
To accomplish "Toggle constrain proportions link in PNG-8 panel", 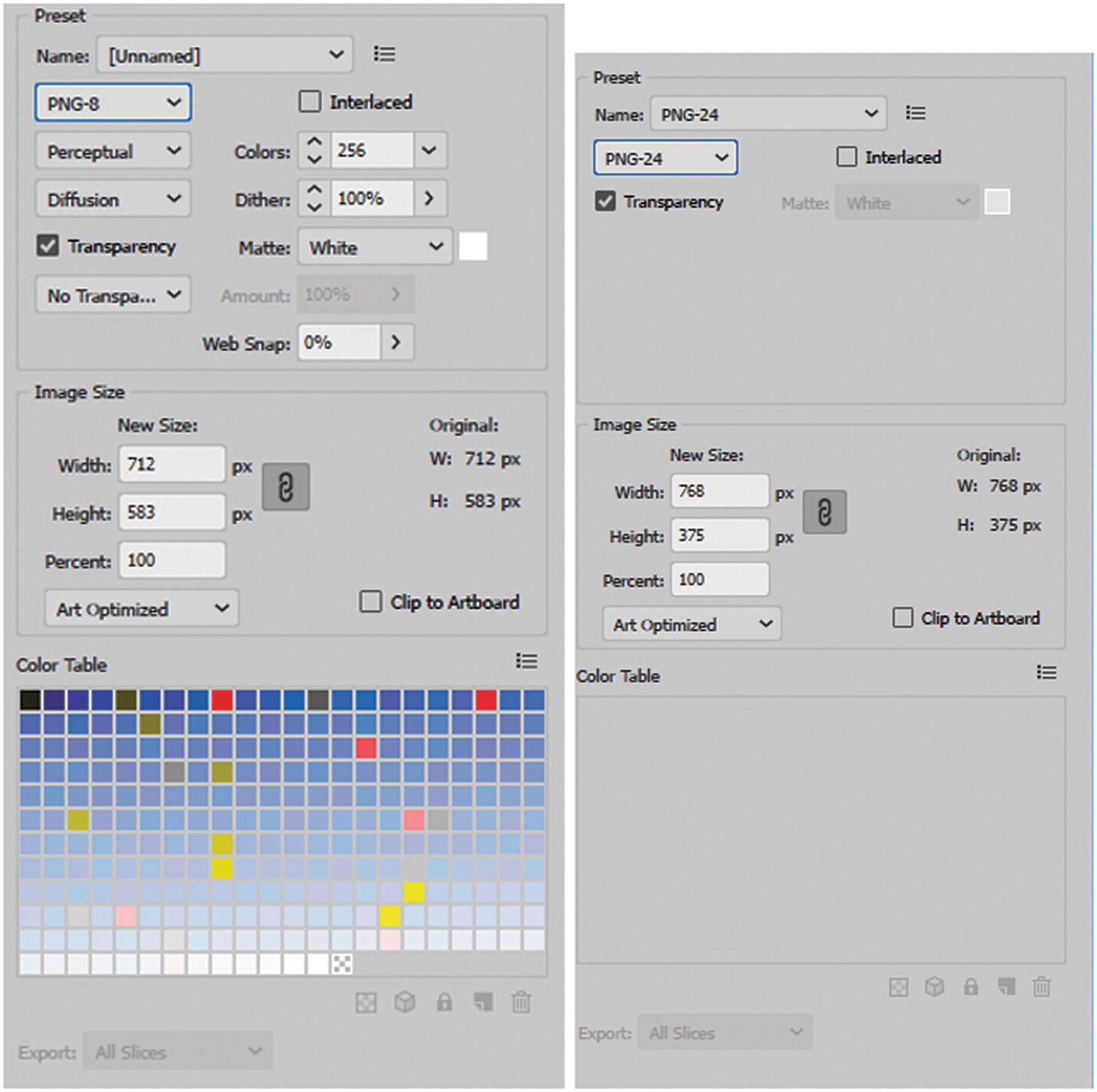I will pyautogui.click(x=286, y=487).
